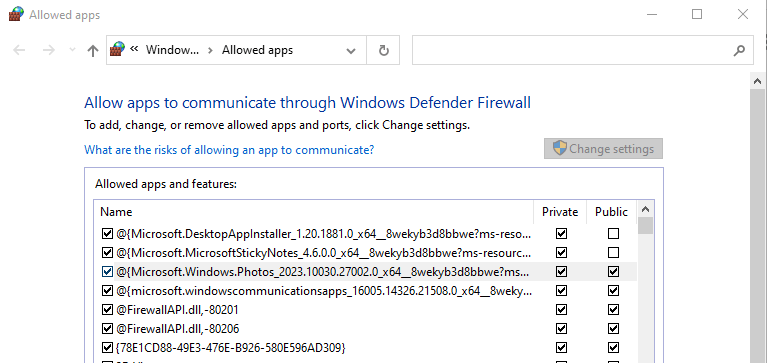The width and height of the screenshot is (767, 363).
Task: Toggle MicrosoftStickyNotes name checkbox
Action: pos(107,253)
